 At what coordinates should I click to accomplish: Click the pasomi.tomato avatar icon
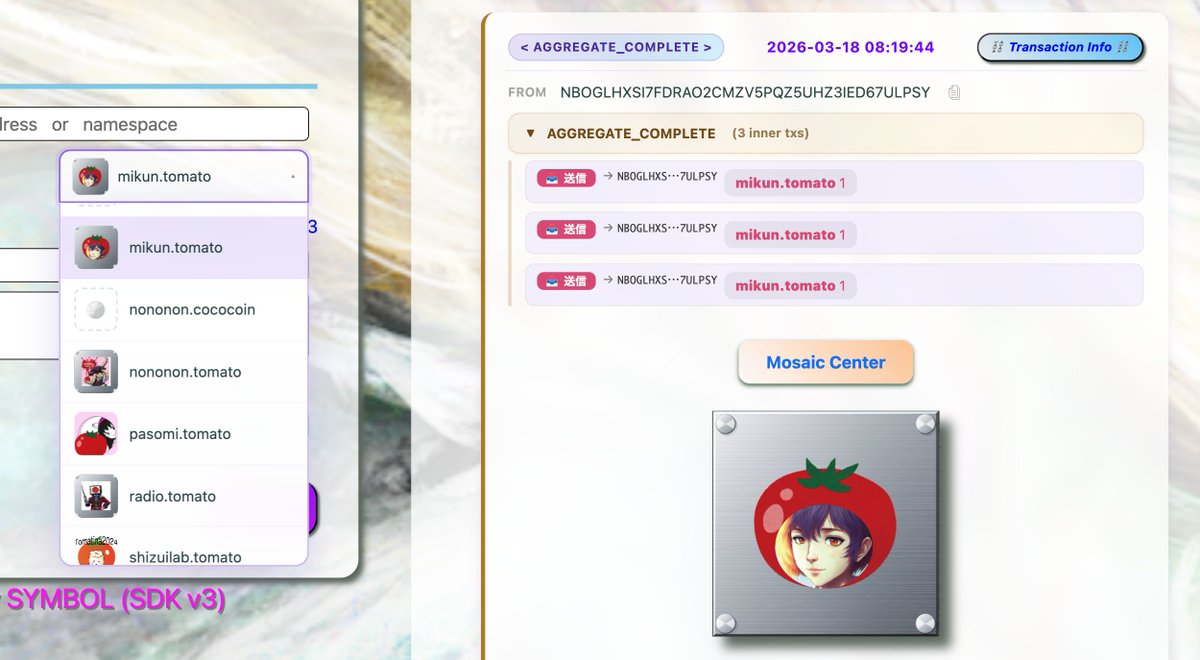click(96, 434)
